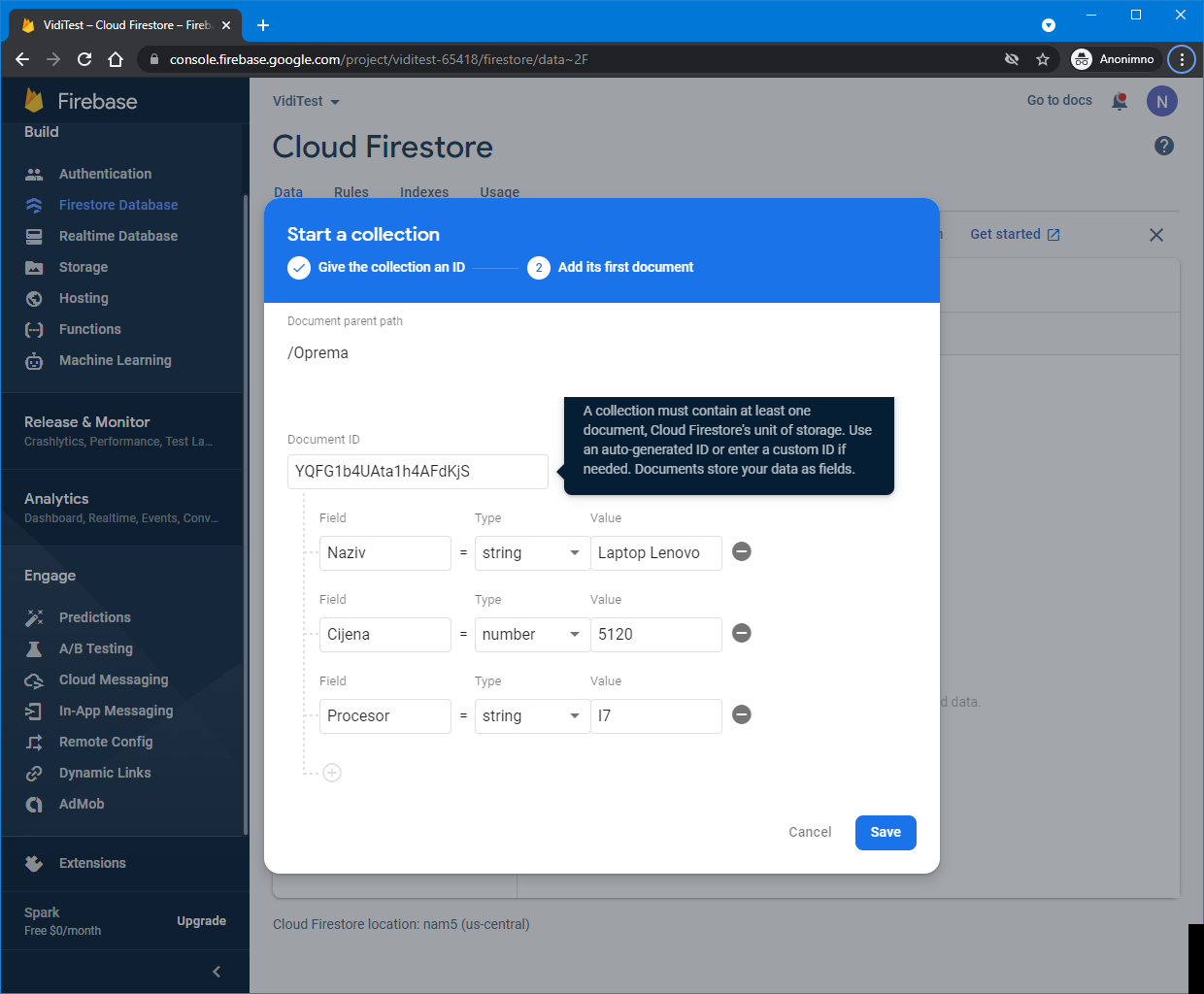Close the Get started banner

tap(1156, 235)
